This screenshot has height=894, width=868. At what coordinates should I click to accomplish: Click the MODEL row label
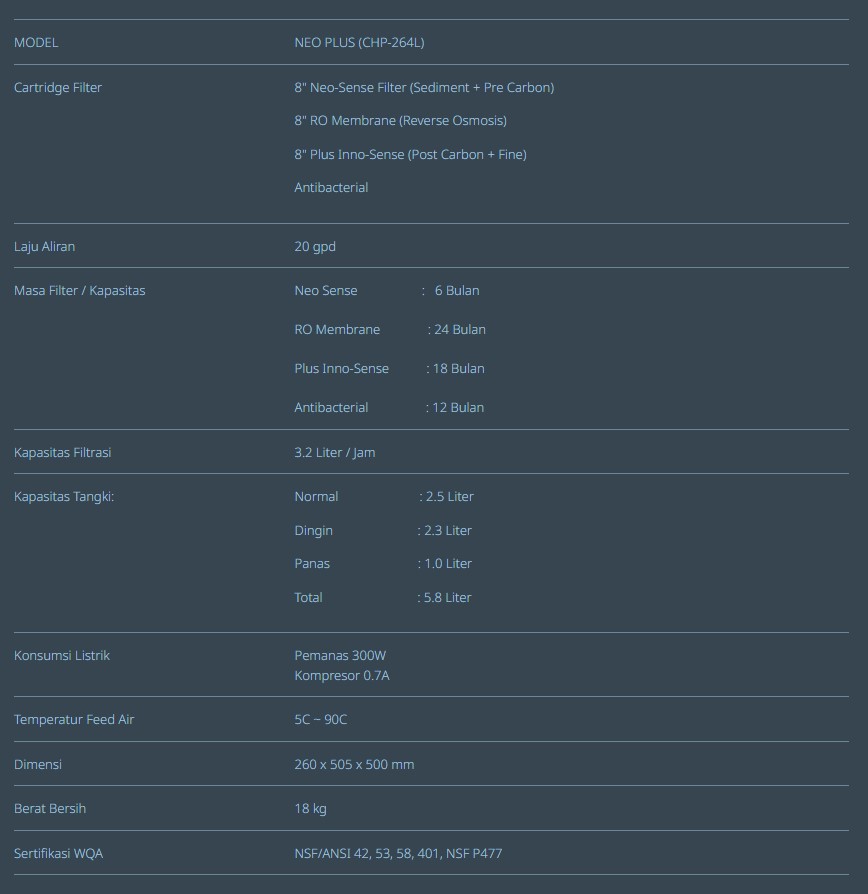point(36,42)
